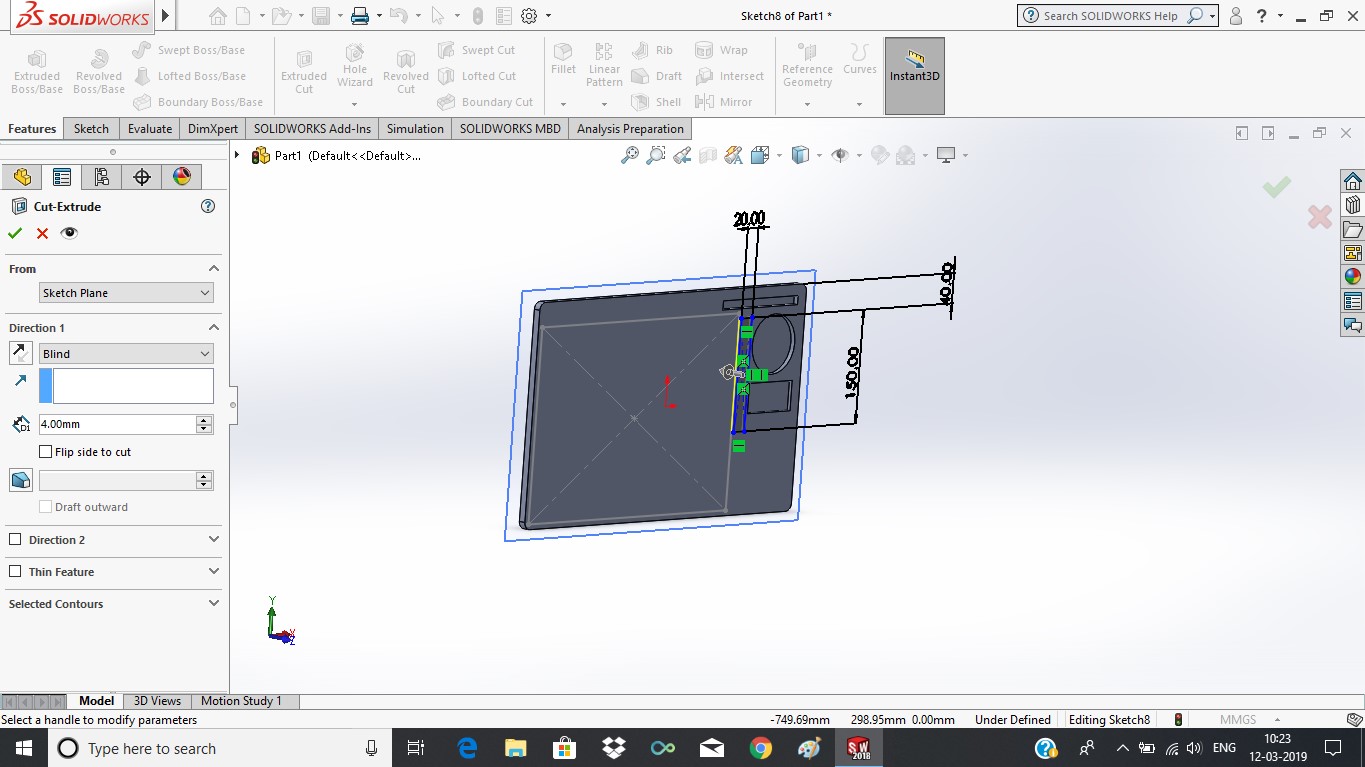Image resolution: width=1365 pixels, height=767 pixels.
Task: Cancel the Cut-Extrude with the red X
Action: 42,233
